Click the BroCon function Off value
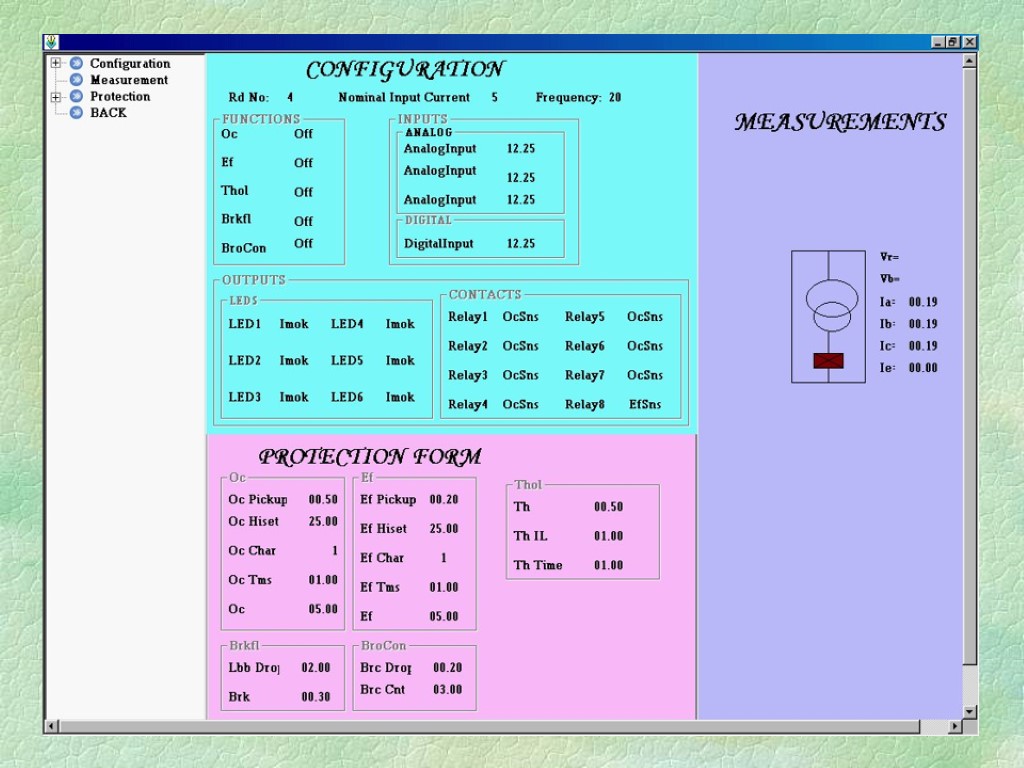Image resolution: width=1024 pixels, height=768 pixels. 303,244
